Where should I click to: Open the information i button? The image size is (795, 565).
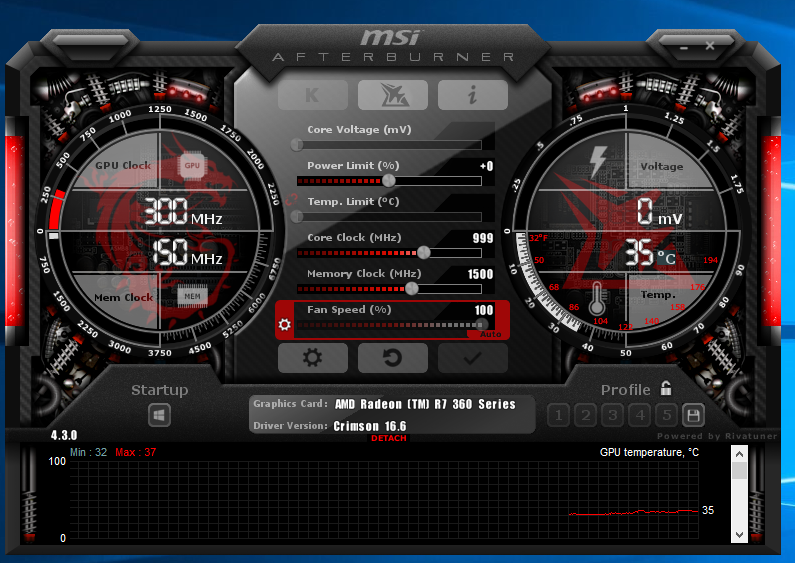(x=473, y=95)
